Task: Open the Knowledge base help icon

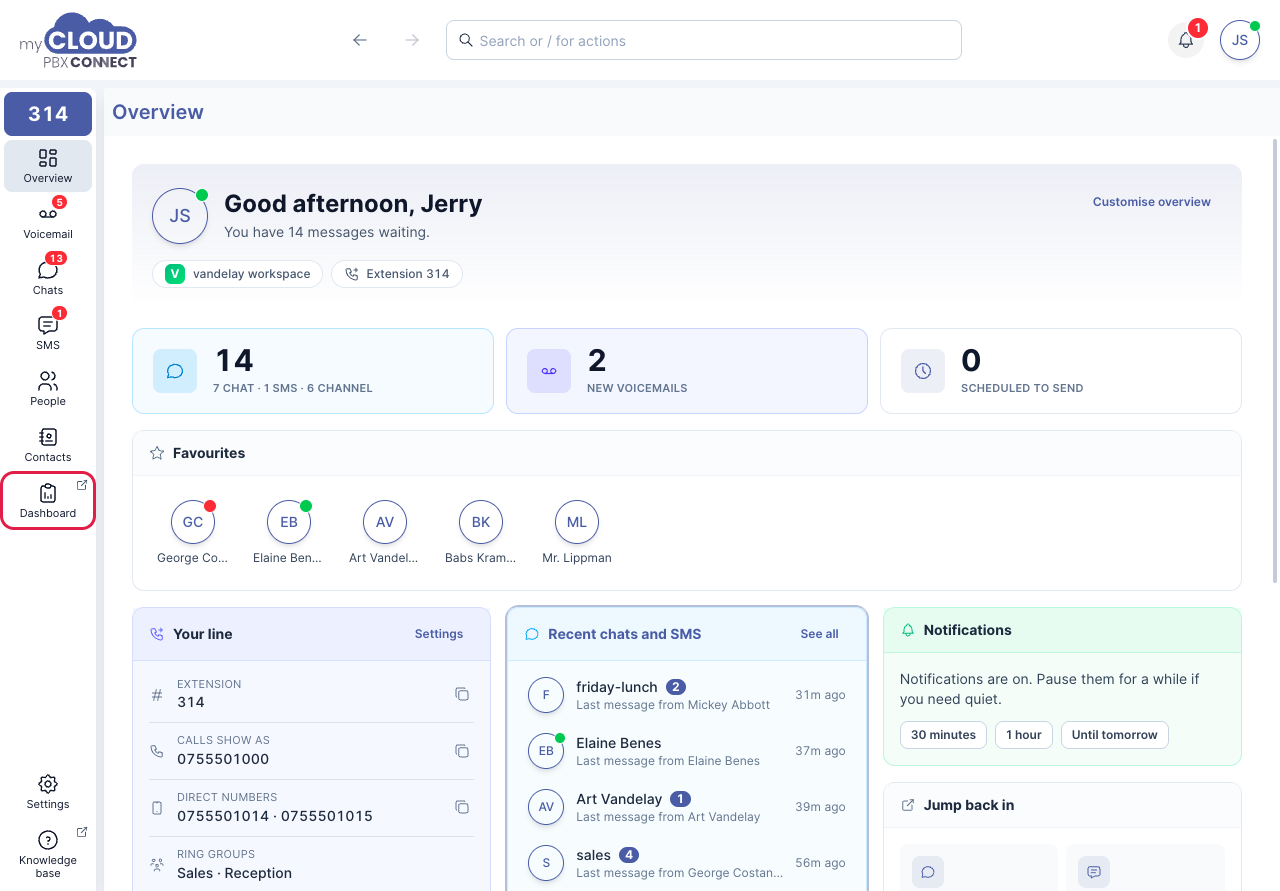Action: (48, 853)
